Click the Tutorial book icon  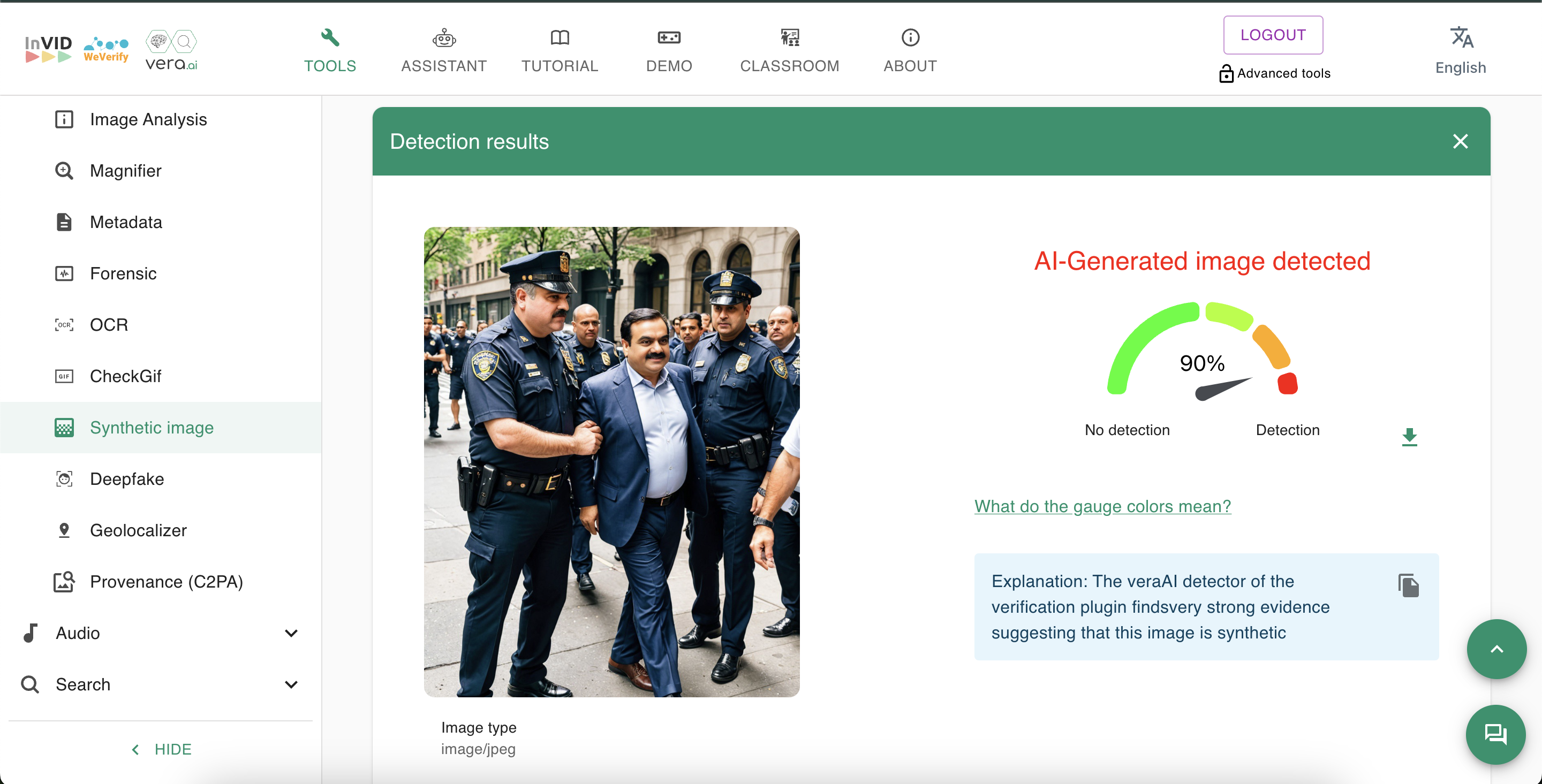560,37
